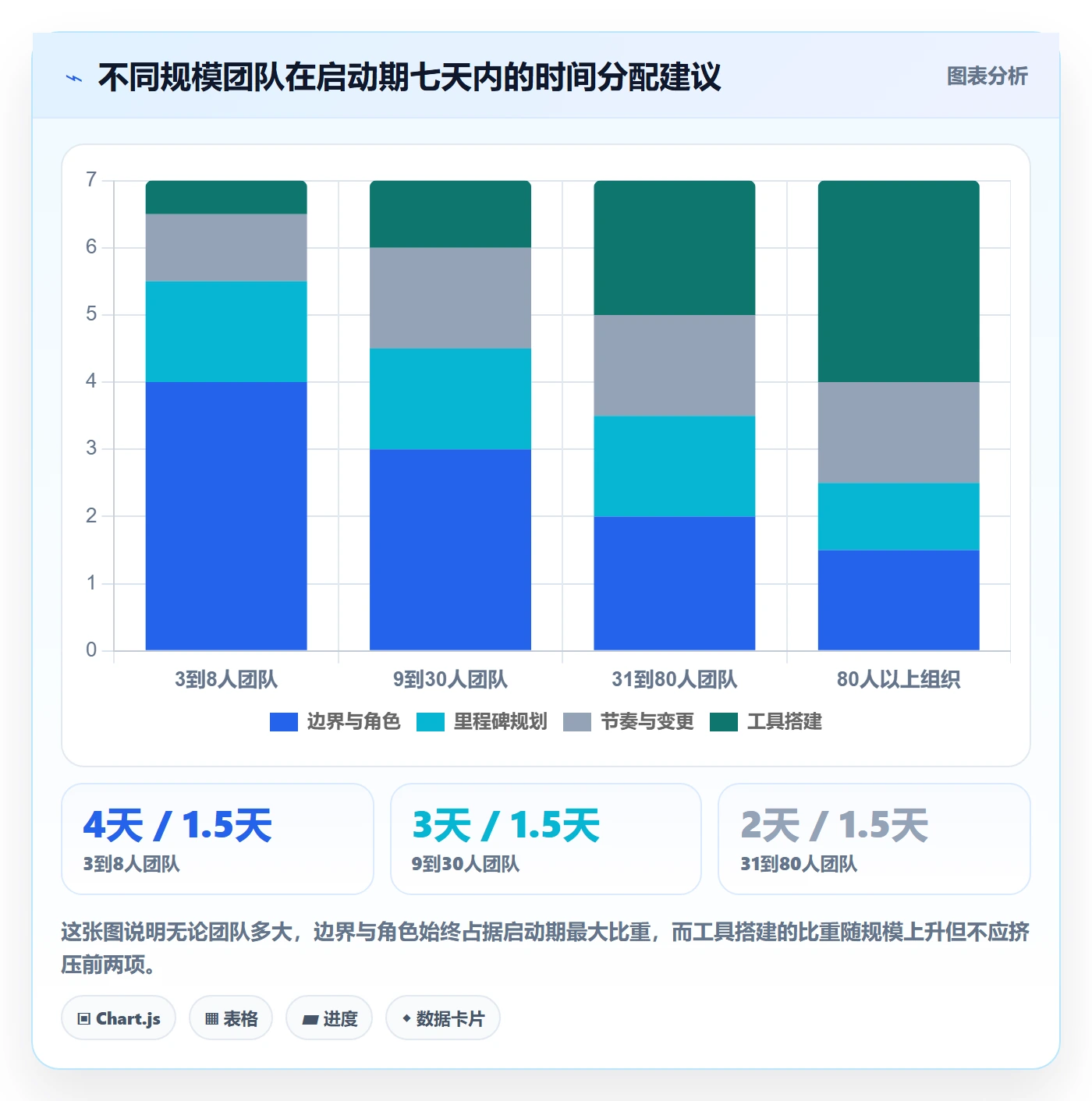This screenshot has height=1101, width=1092.
Task: Toggle the dark green 工具搭建 legend swatch
Action: [x=724, y=722]
